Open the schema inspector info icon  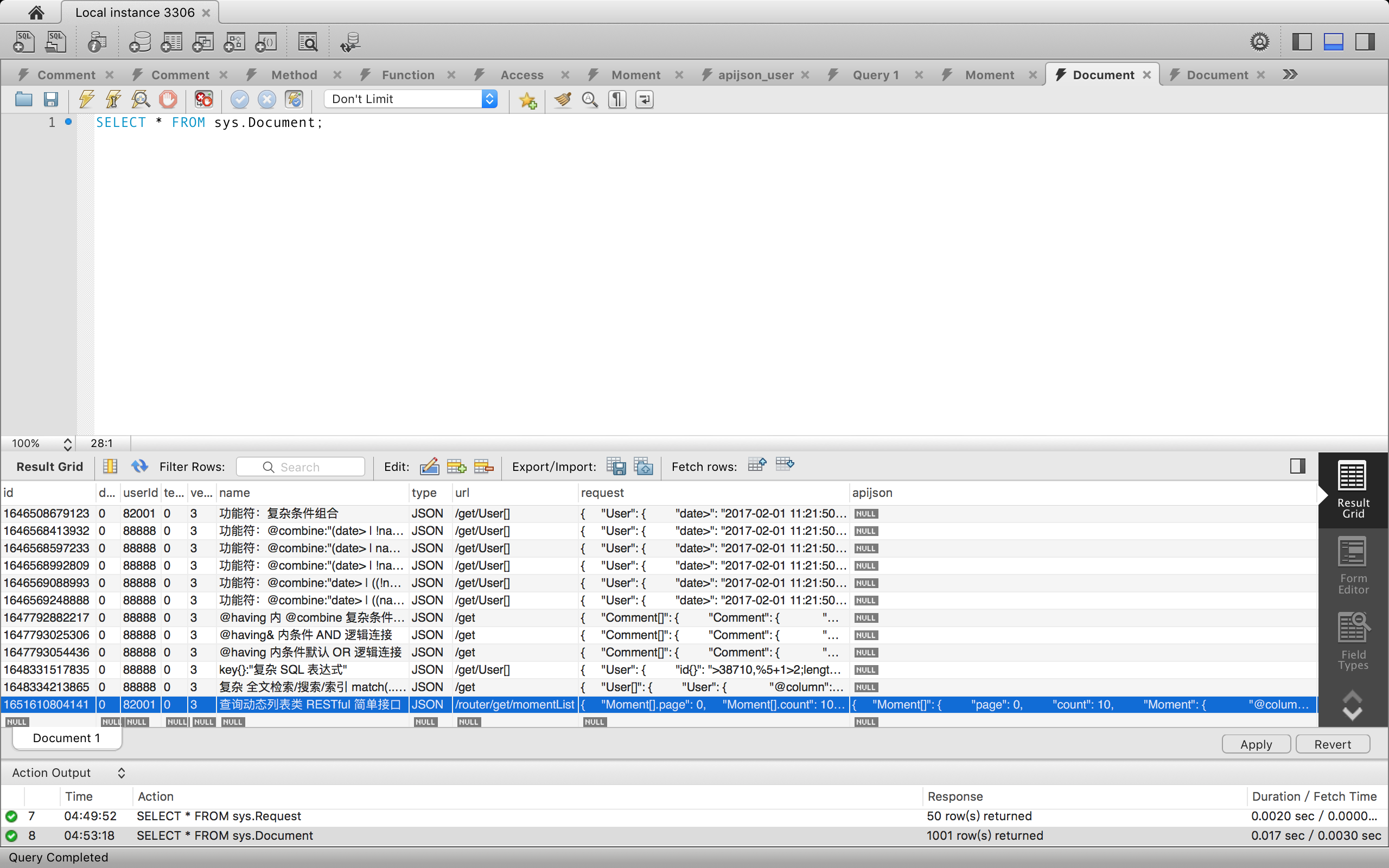[x=97, y=42]
